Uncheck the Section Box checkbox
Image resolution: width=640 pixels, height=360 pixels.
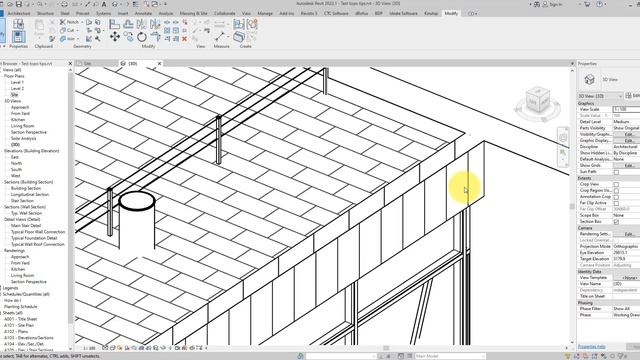pyautogui.click(x=616, y=222)
